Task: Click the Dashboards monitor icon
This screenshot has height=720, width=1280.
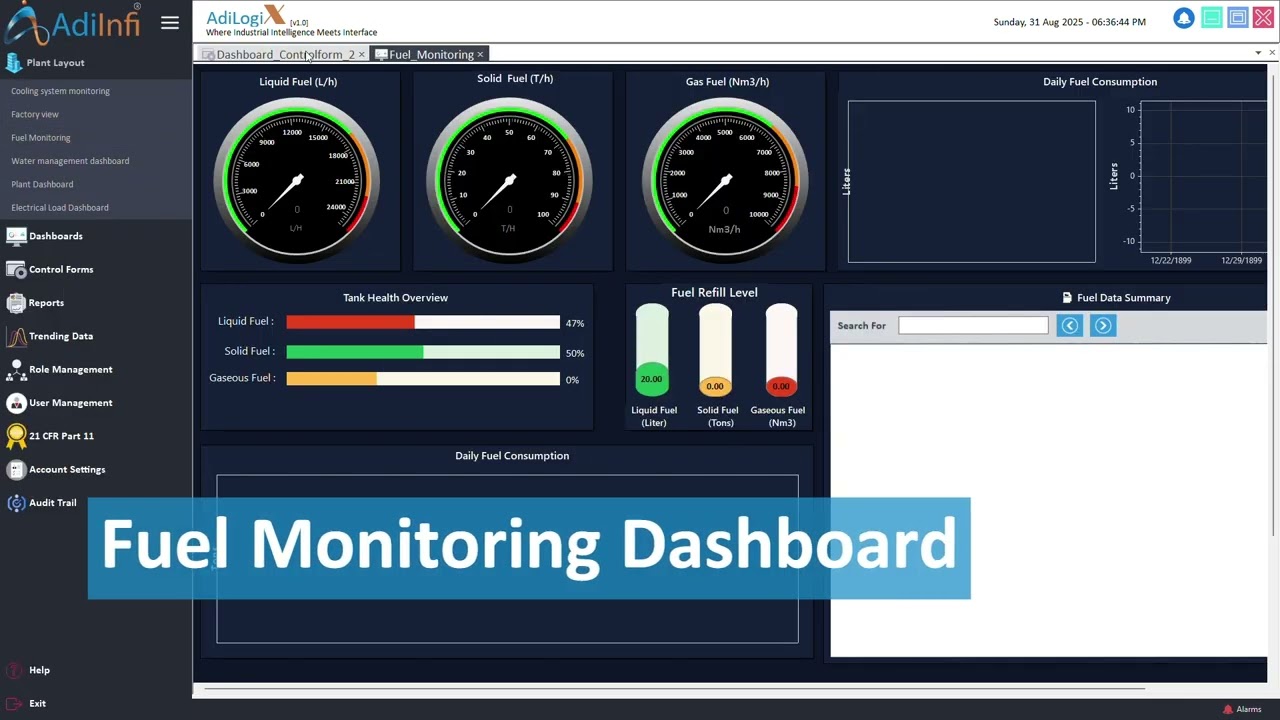Action: [16, 236]
